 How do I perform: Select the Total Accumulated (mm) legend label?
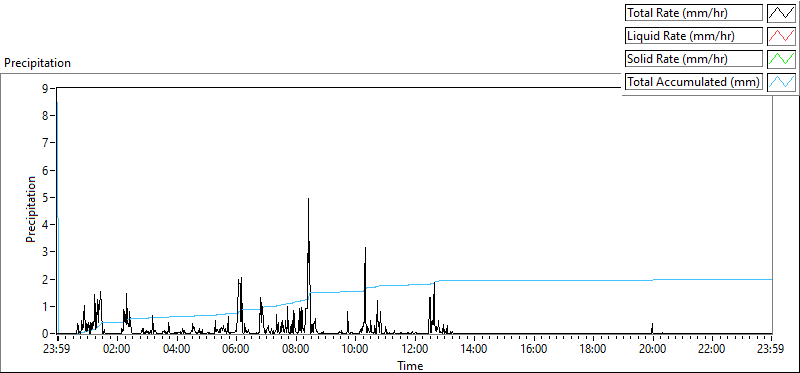pyautogui.click(x=694, y=82)
